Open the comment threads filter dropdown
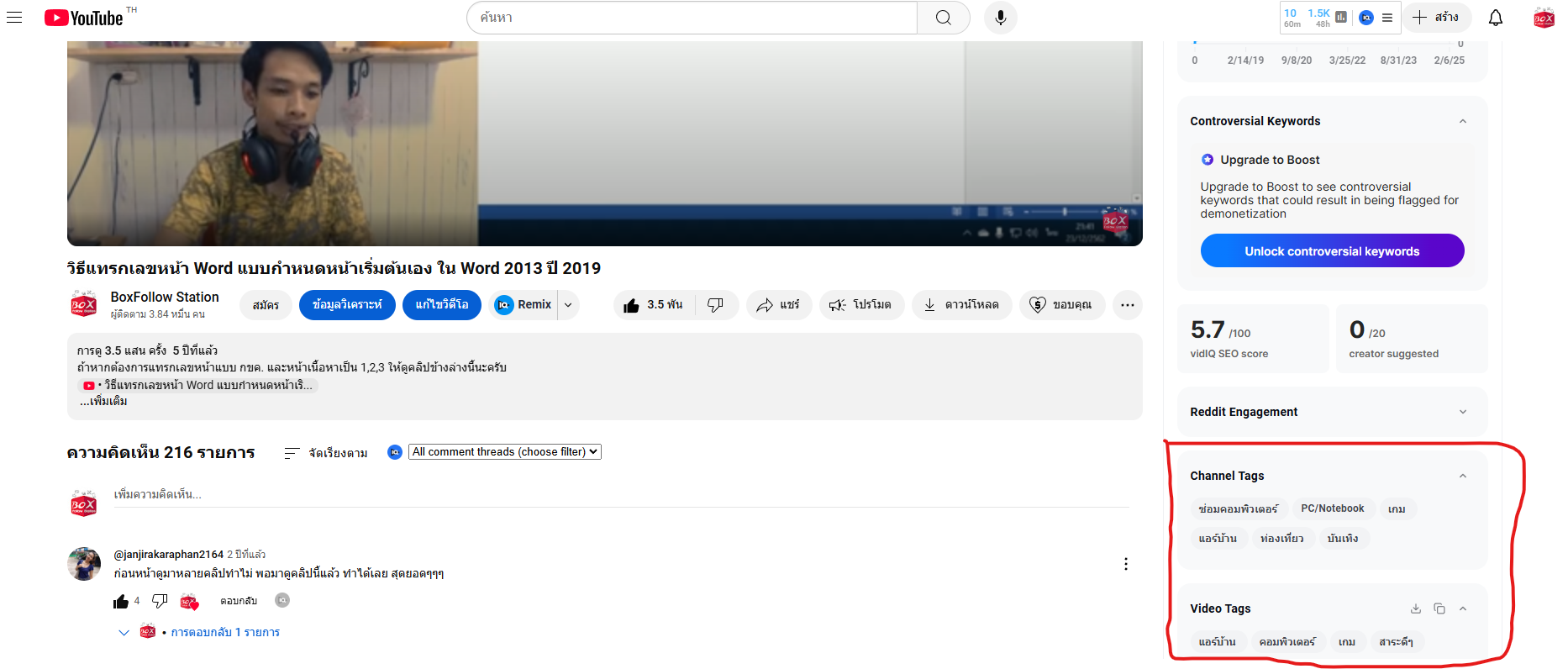This screenshot has width=1568, height=669. point(504,452)
